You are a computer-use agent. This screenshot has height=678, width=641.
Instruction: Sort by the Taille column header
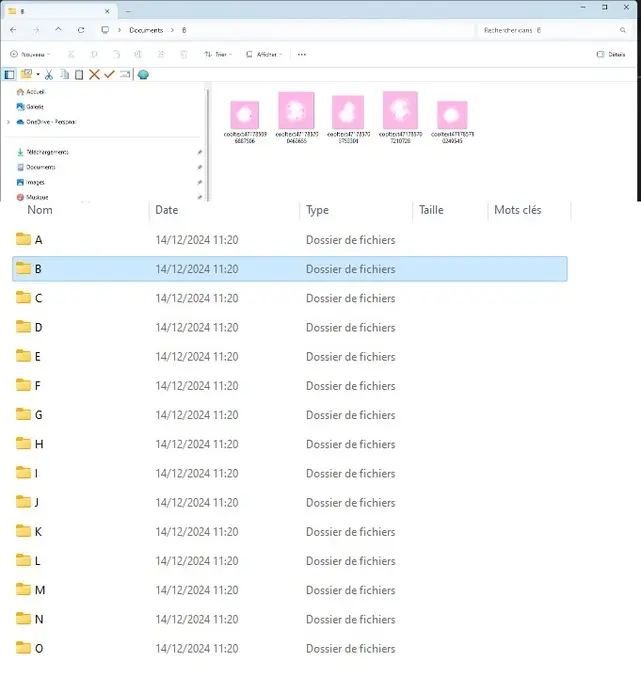click(431, 210)
